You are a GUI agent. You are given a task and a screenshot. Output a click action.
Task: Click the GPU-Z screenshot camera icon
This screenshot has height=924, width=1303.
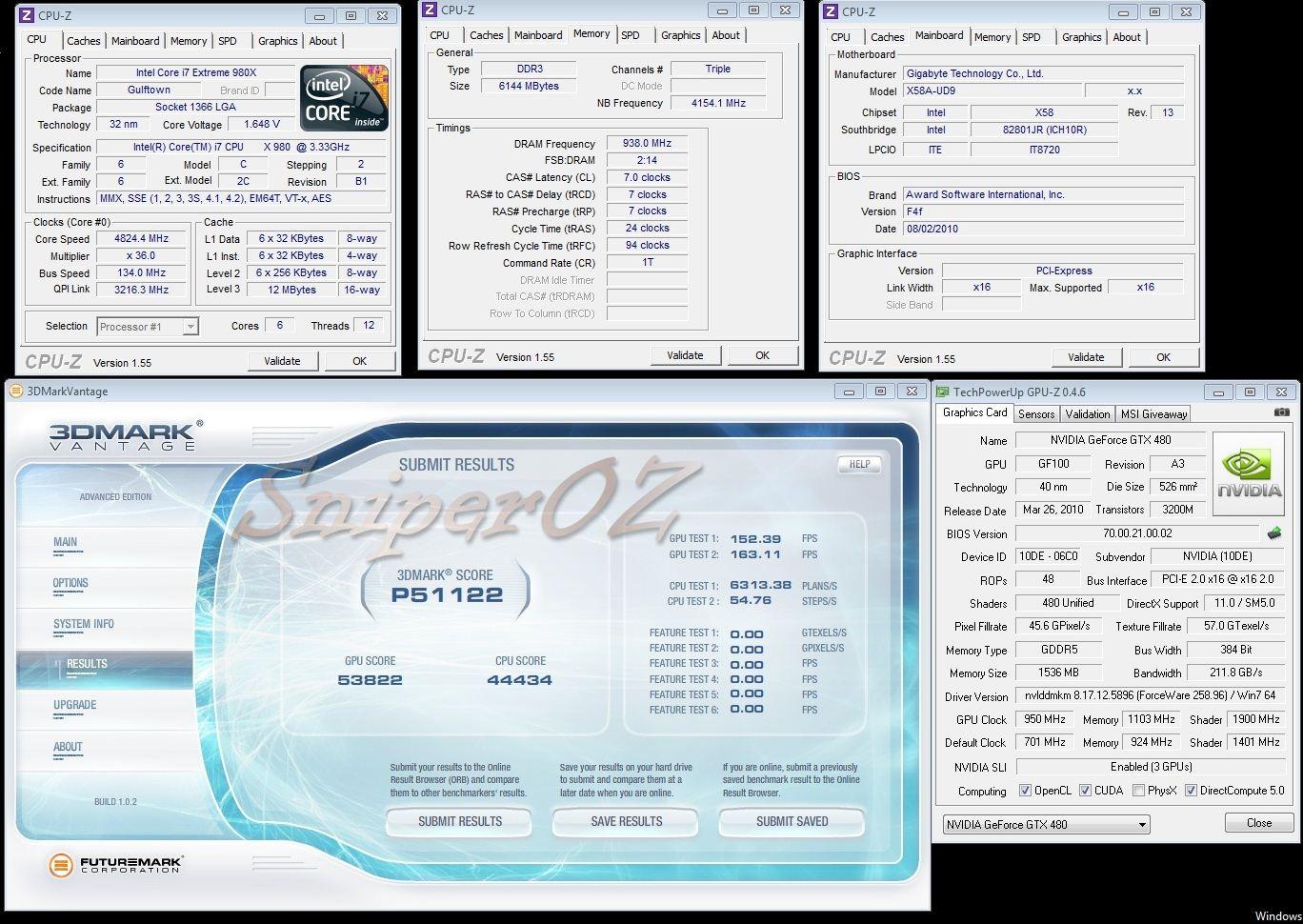pyautogui.click(x=1282, y=412)
